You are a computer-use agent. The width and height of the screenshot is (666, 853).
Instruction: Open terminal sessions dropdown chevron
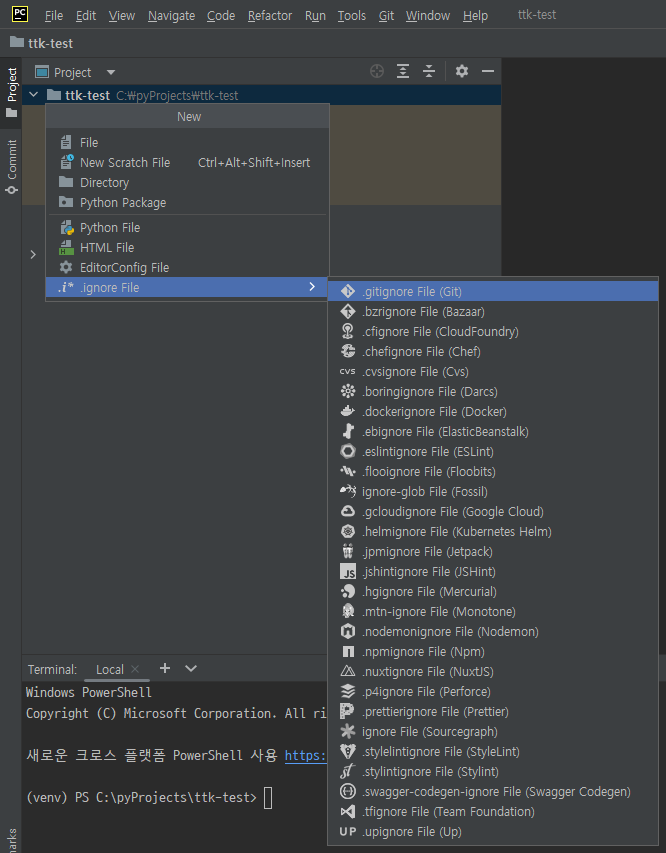point(191,668)
